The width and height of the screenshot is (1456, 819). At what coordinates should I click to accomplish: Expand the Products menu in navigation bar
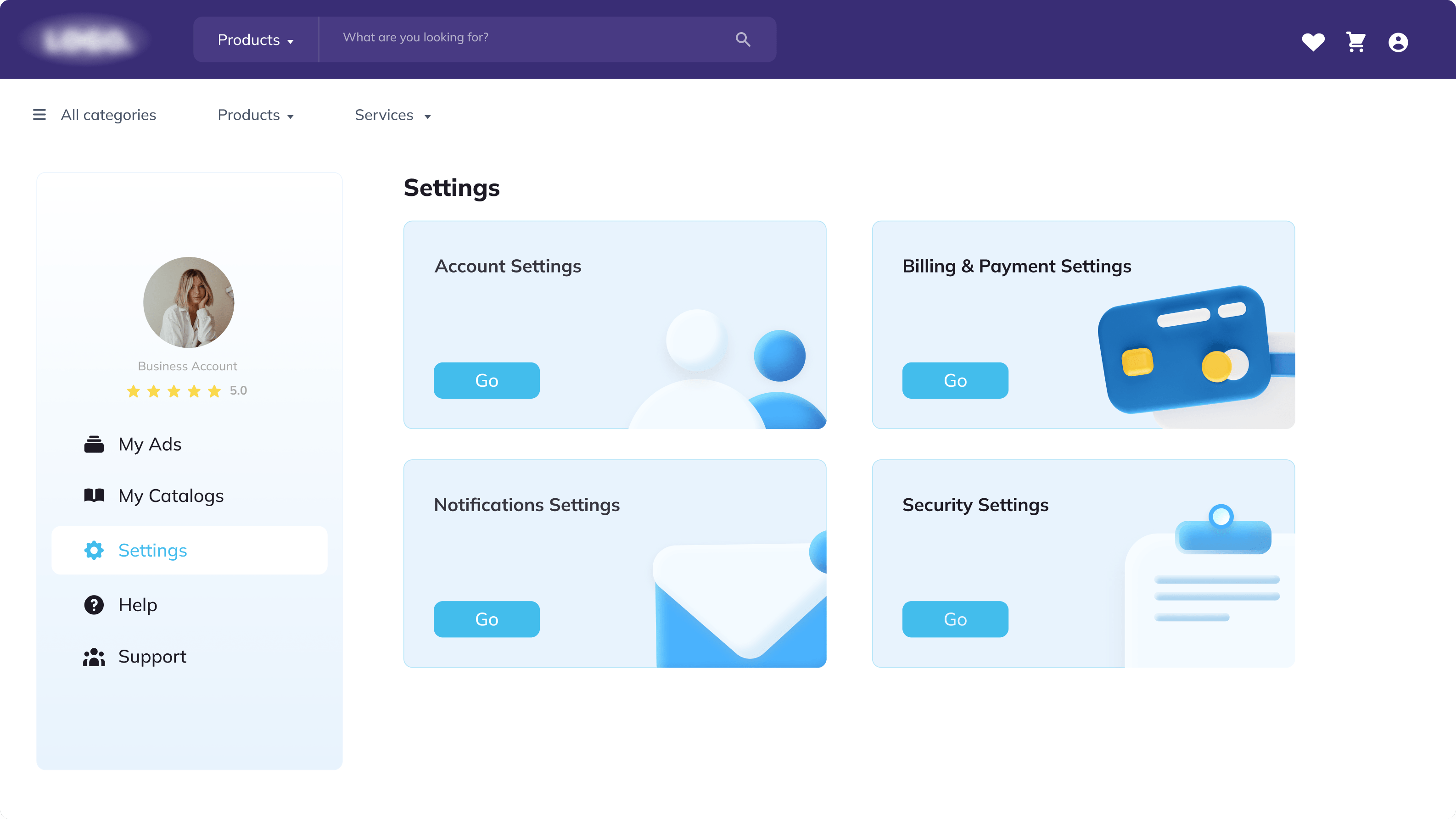tap(256, 115)
